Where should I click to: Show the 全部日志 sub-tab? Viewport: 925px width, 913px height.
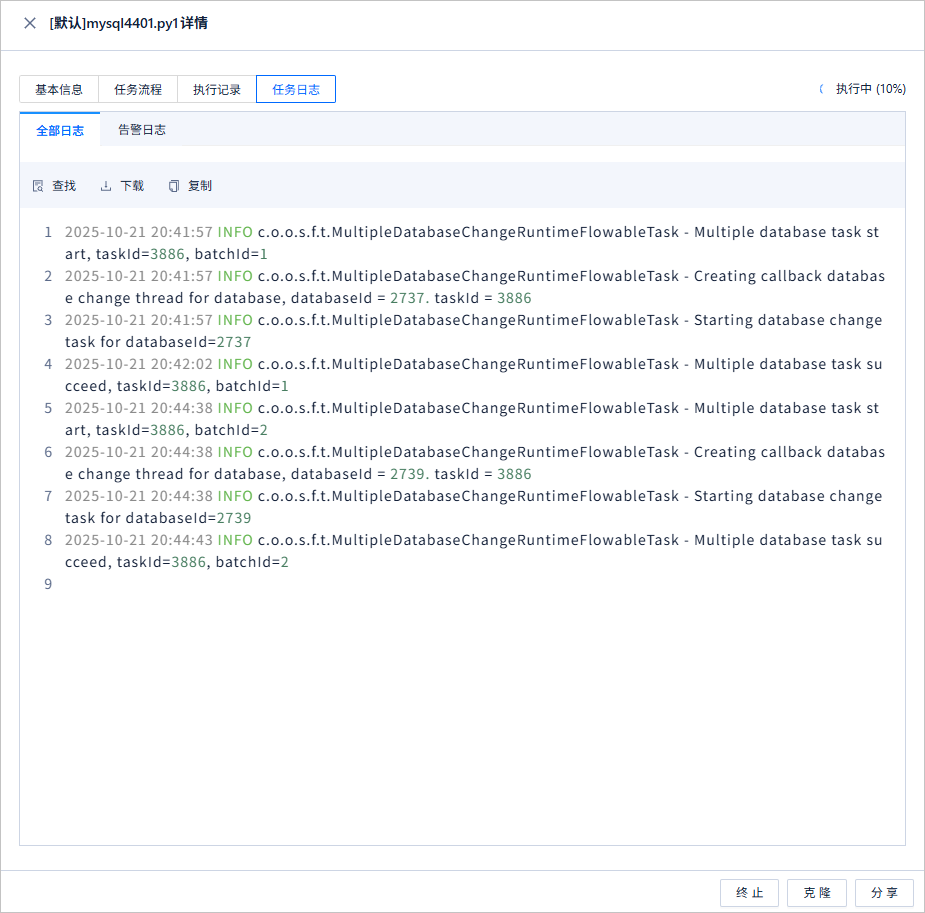click(x=60, y=130)
